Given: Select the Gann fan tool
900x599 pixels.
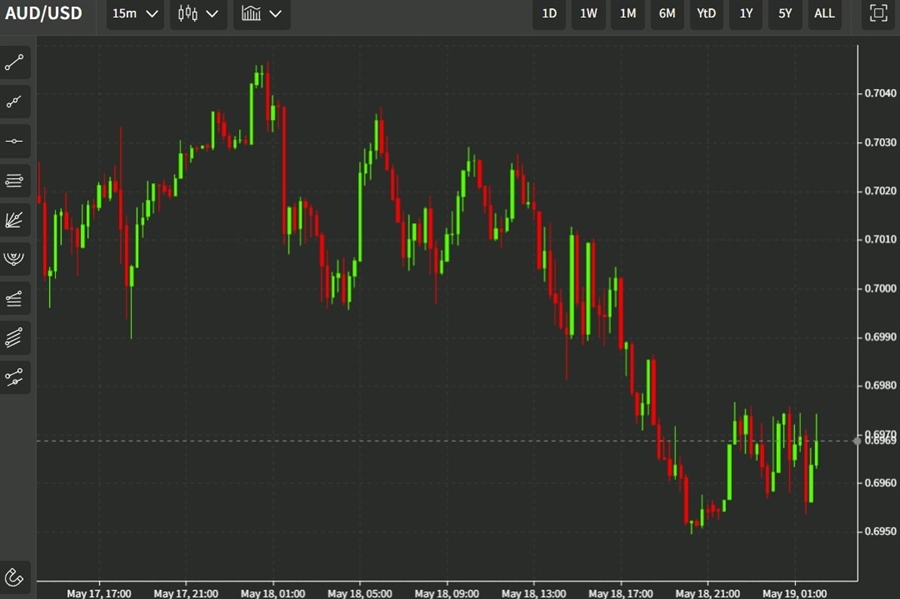Looking at the screenshot, I should pyautogui.click(x=14, y=220).
